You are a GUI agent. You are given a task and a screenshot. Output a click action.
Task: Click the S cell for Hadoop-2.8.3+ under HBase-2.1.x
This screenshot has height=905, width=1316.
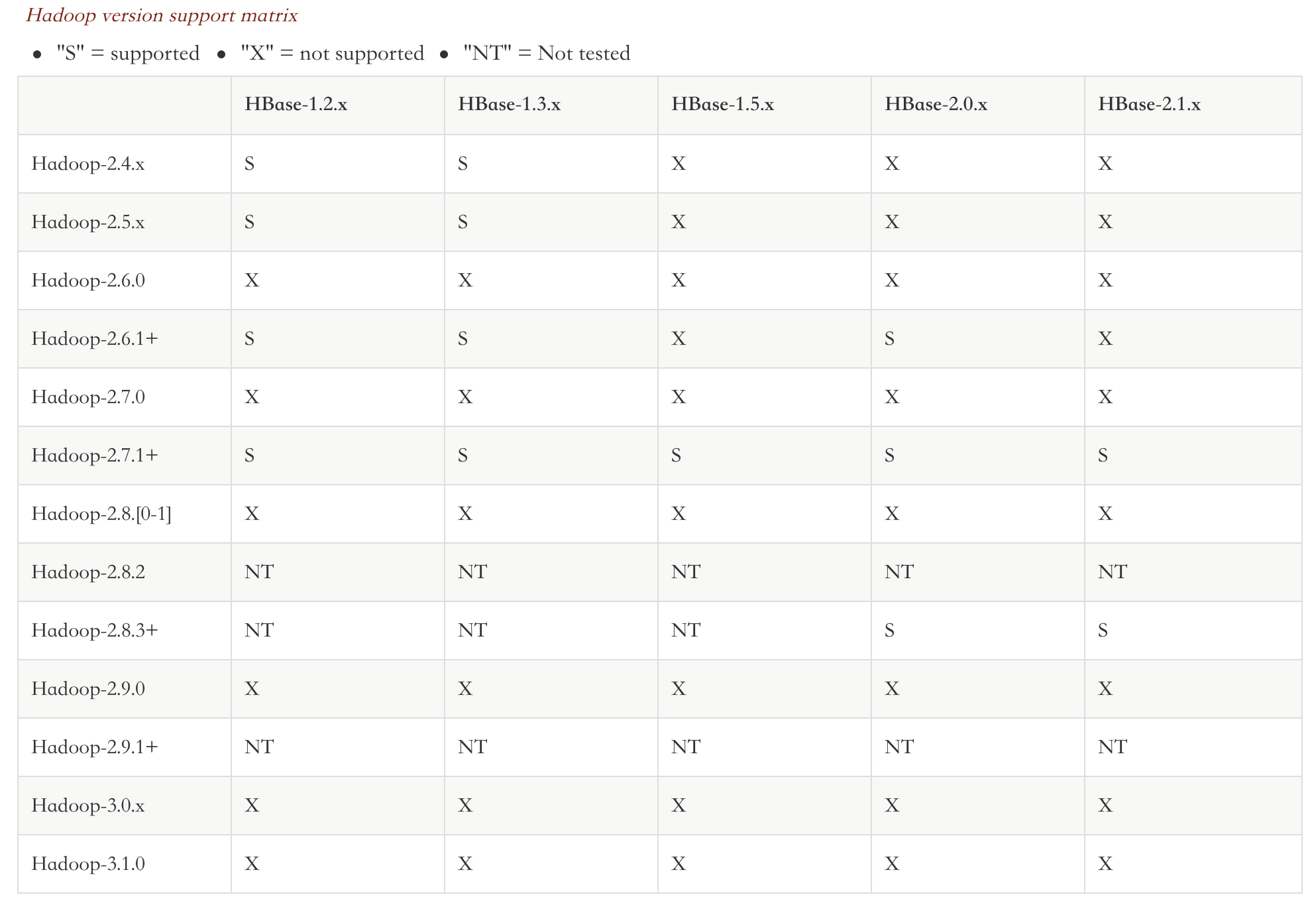(x=1103, y=631)
